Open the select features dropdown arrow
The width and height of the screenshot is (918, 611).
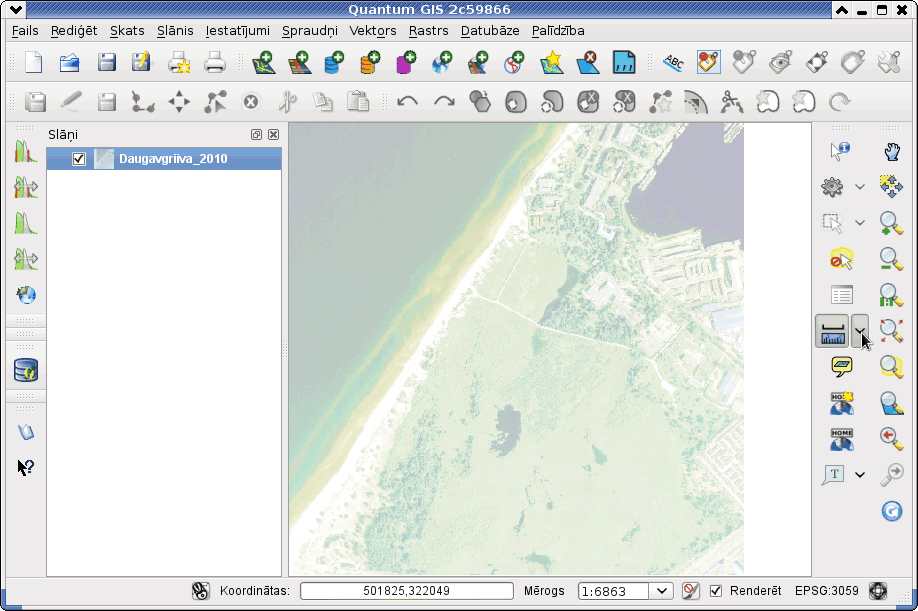coord(859,223)
